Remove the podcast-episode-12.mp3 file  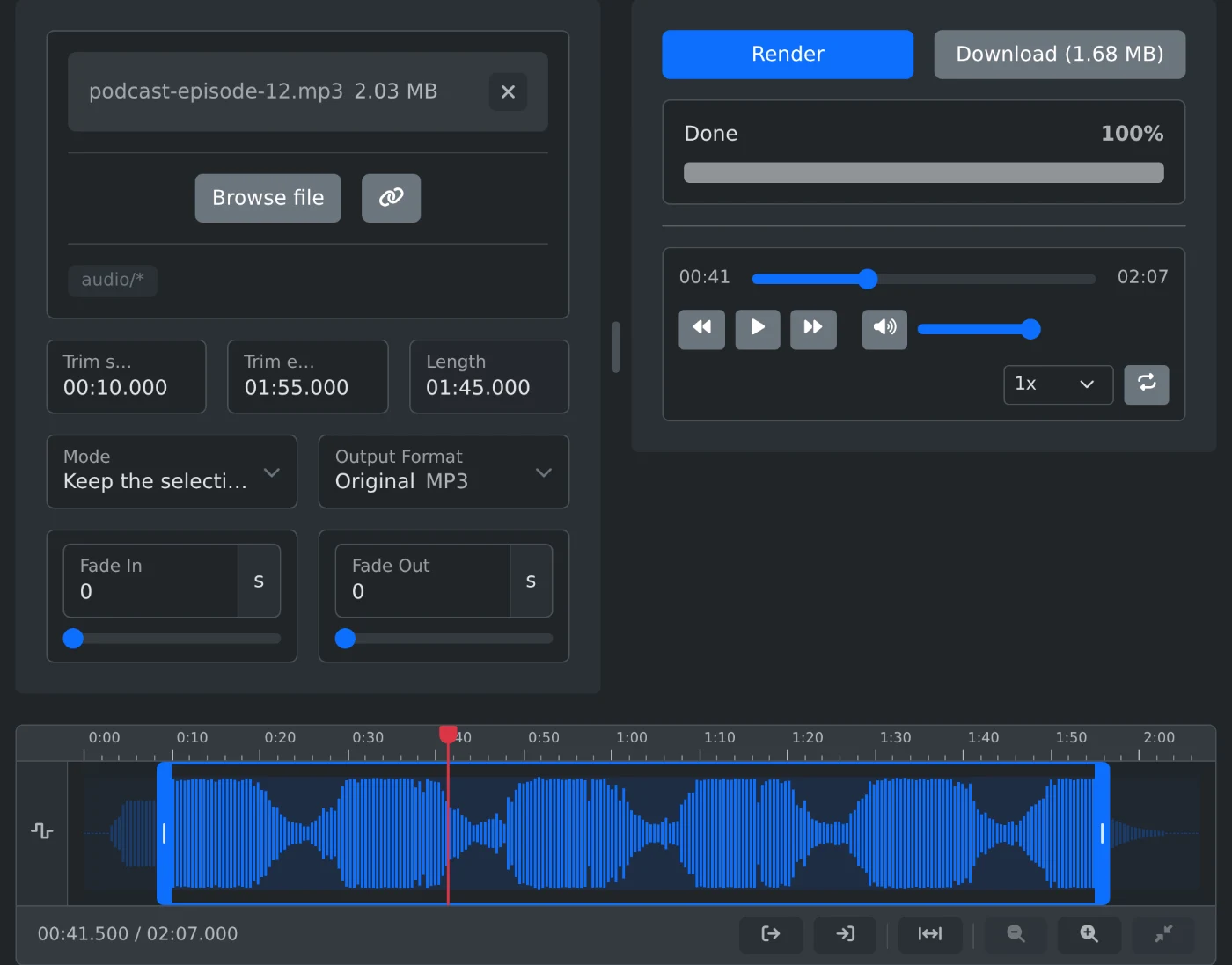tap(508, 91)
